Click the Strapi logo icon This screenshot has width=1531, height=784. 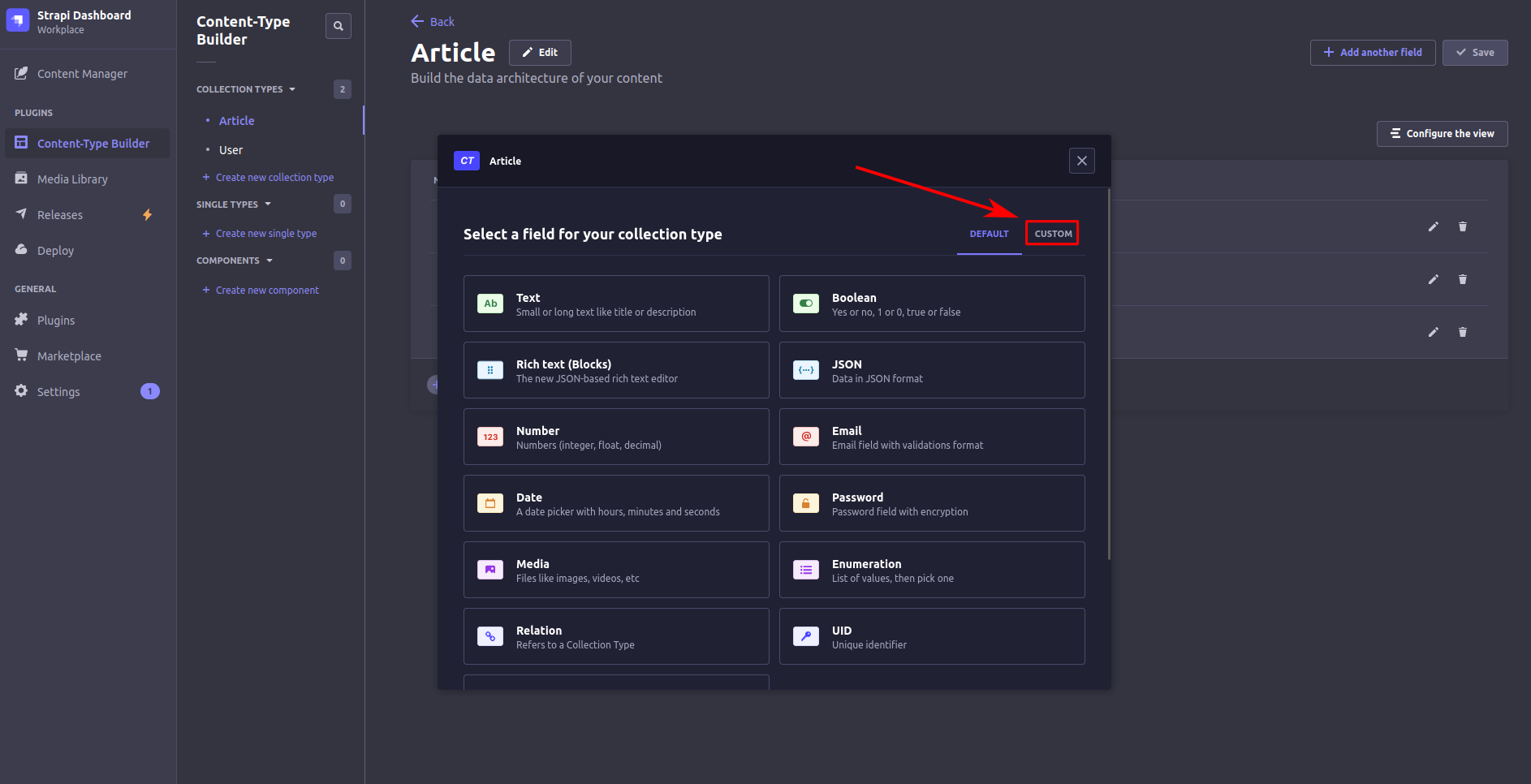click(18, 21)
